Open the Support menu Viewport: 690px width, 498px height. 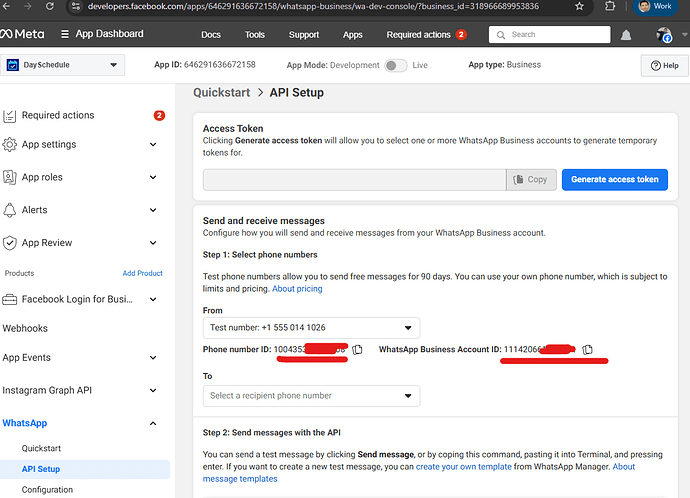tap(304, 35)
